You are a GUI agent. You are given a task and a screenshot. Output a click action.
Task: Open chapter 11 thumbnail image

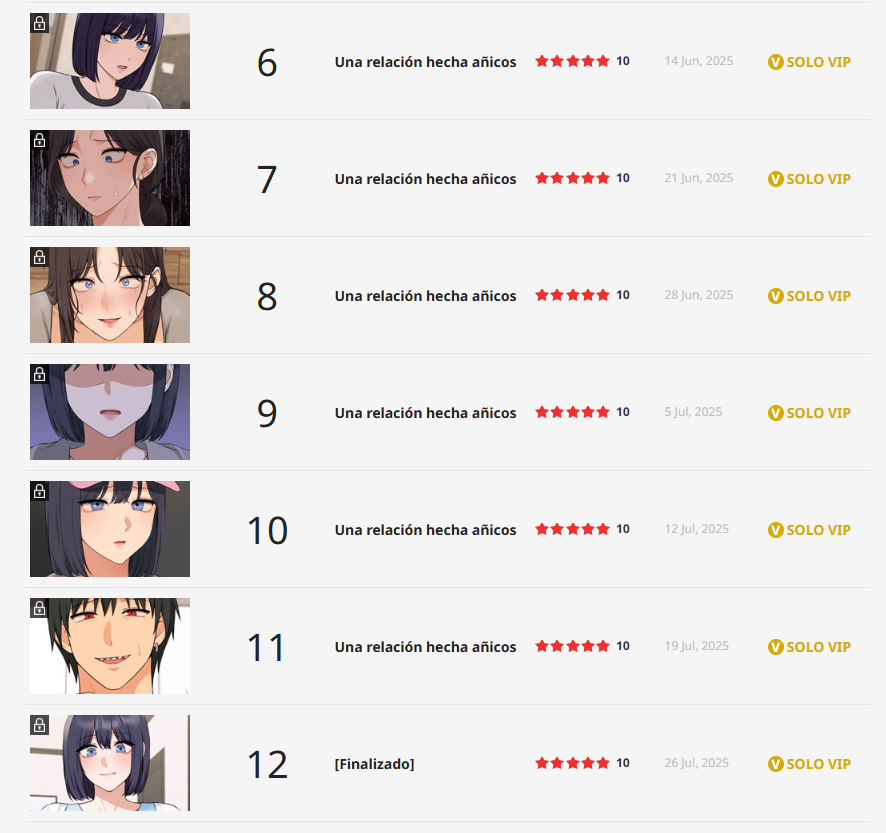tap(110, 646)
